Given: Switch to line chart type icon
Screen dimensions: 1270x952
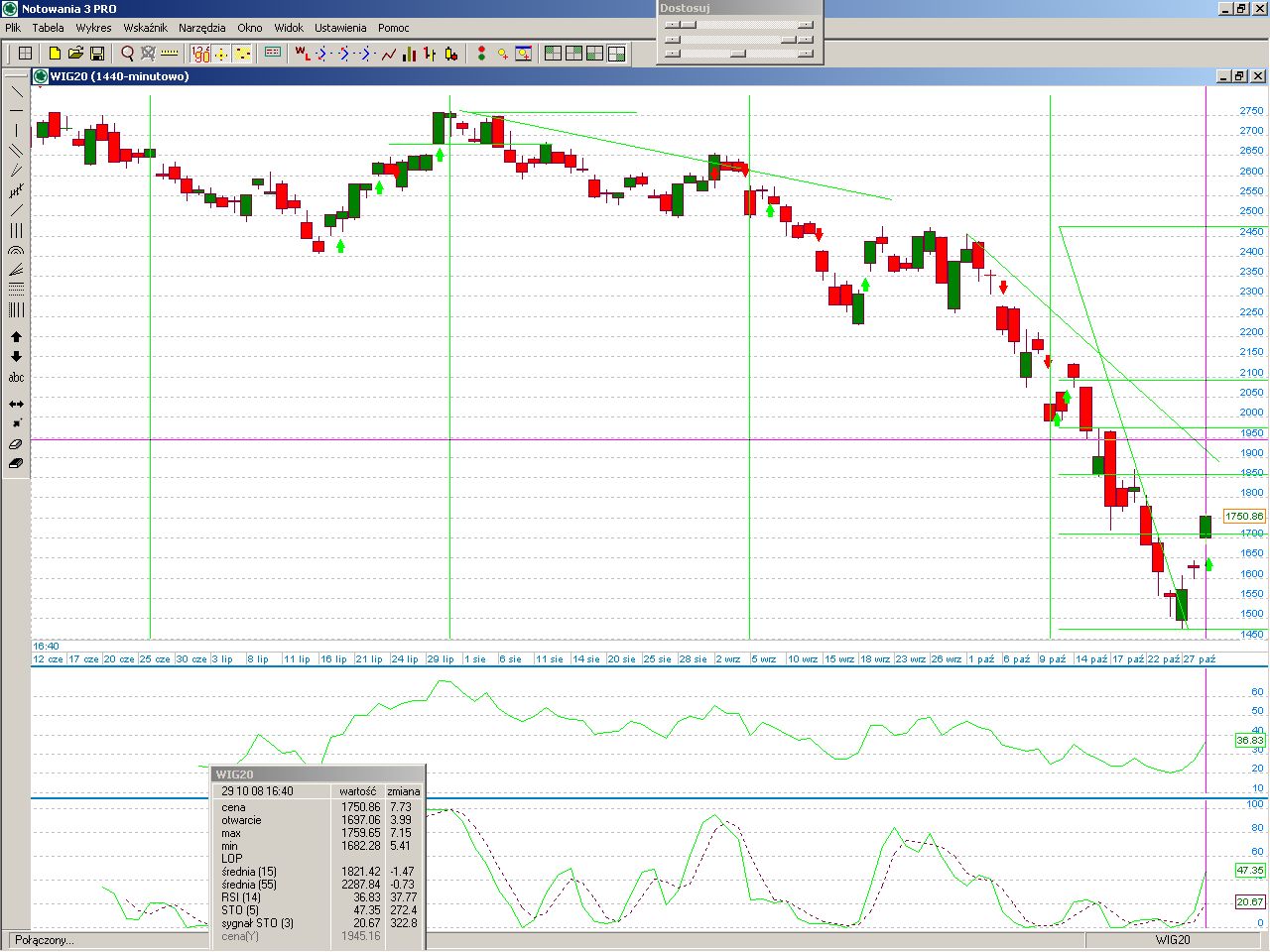Looking at the screenshot, I should coord(388,54).
